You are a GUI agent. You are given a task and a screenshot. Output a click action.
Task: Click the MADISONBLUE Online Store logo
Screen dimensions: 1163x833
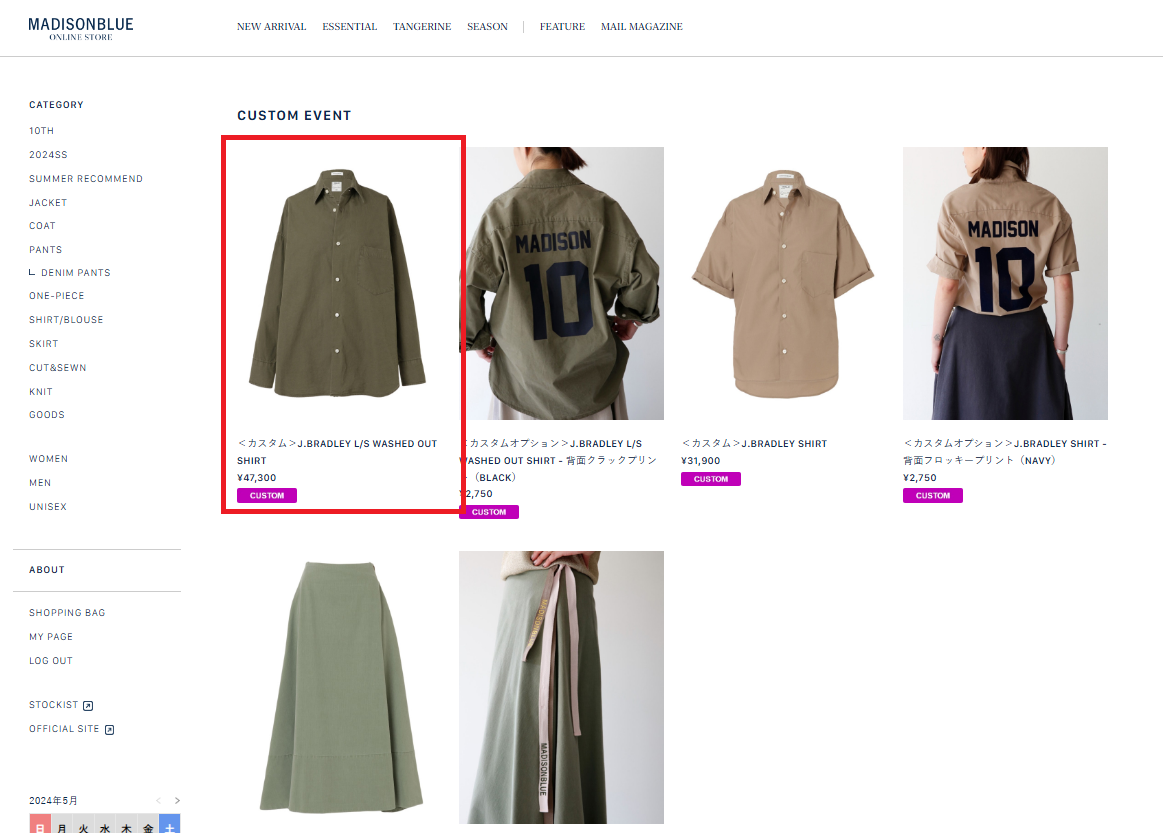pos(81,28)
